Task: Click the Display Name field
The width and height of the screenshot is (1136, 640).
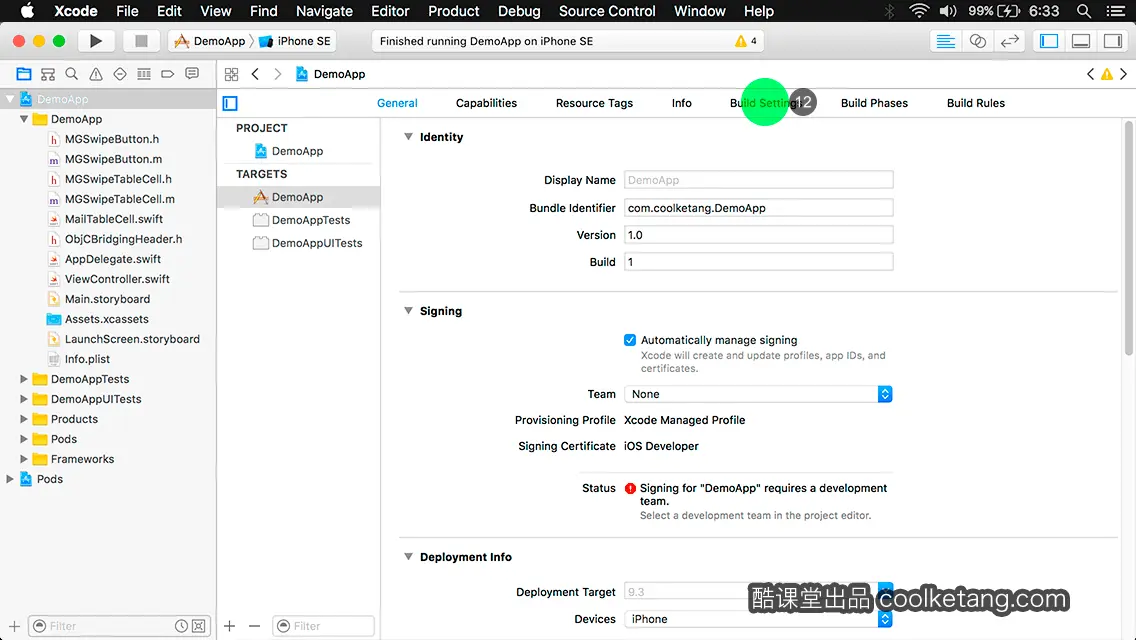Action: pos(759,180)
